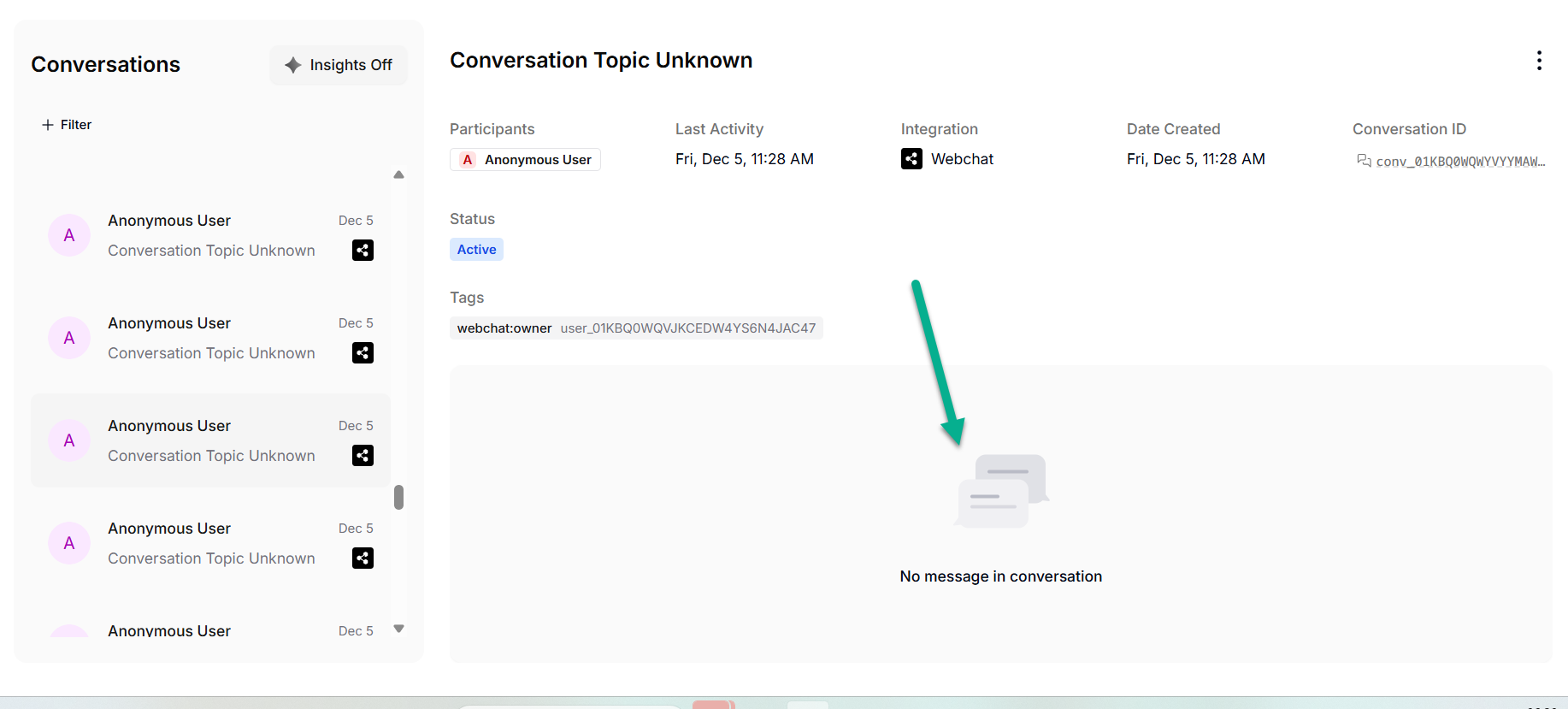Open the Filter option
Screen dimensions: 1568x709
coord(75,125)
